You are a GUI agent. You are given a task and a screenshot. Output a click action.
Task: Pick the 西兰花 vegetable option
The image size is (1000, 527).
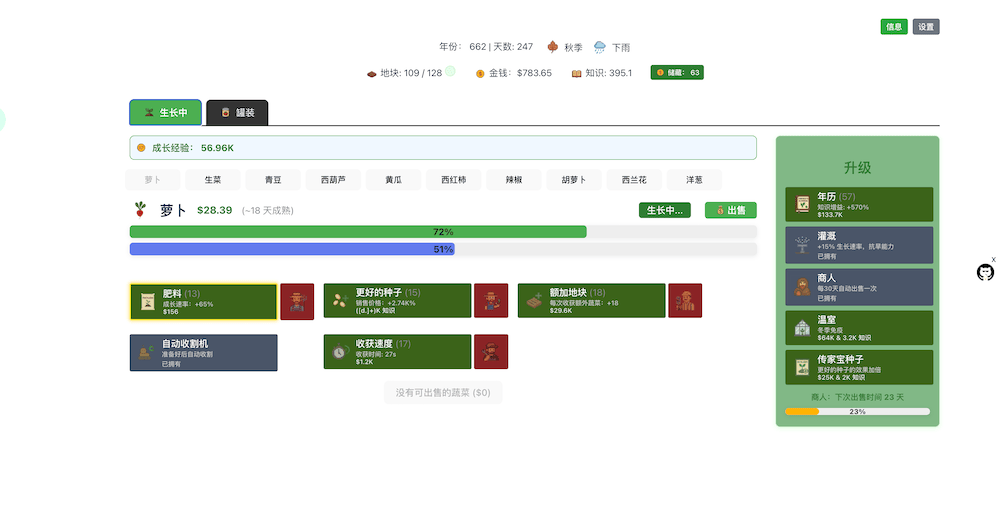click(634, 180)
